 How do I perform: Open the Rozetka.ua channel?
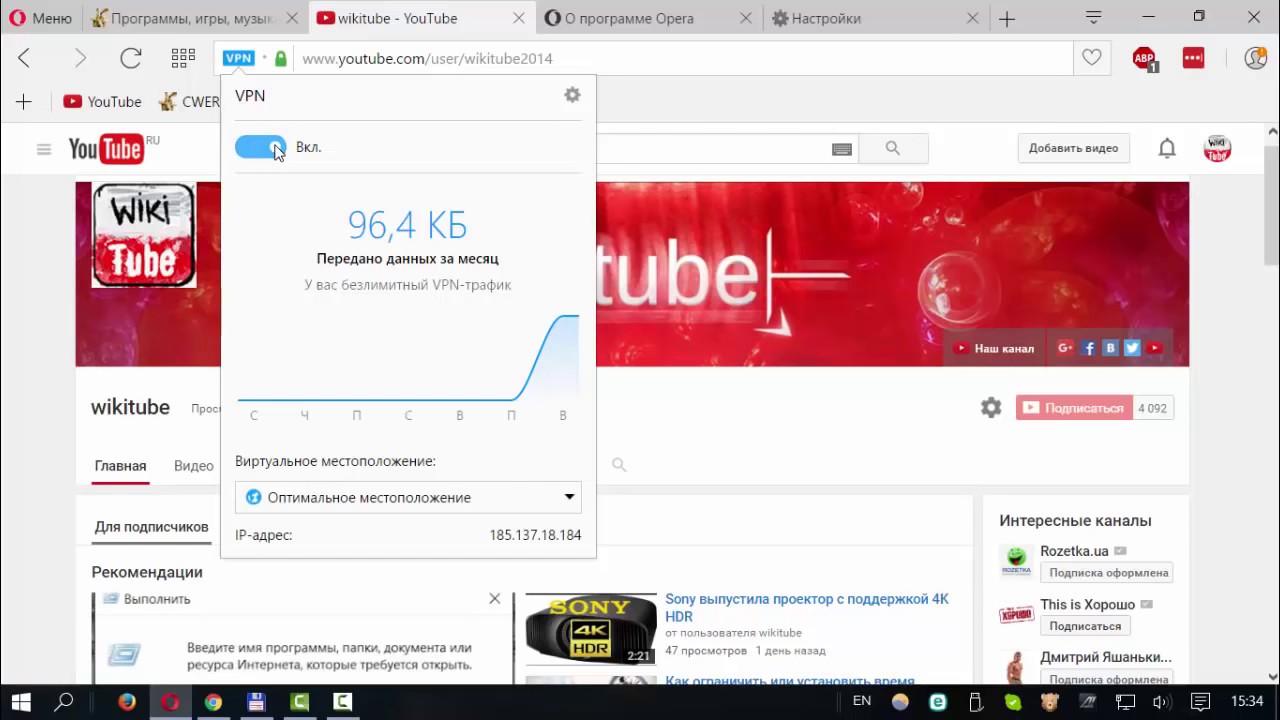(1074, 551)
